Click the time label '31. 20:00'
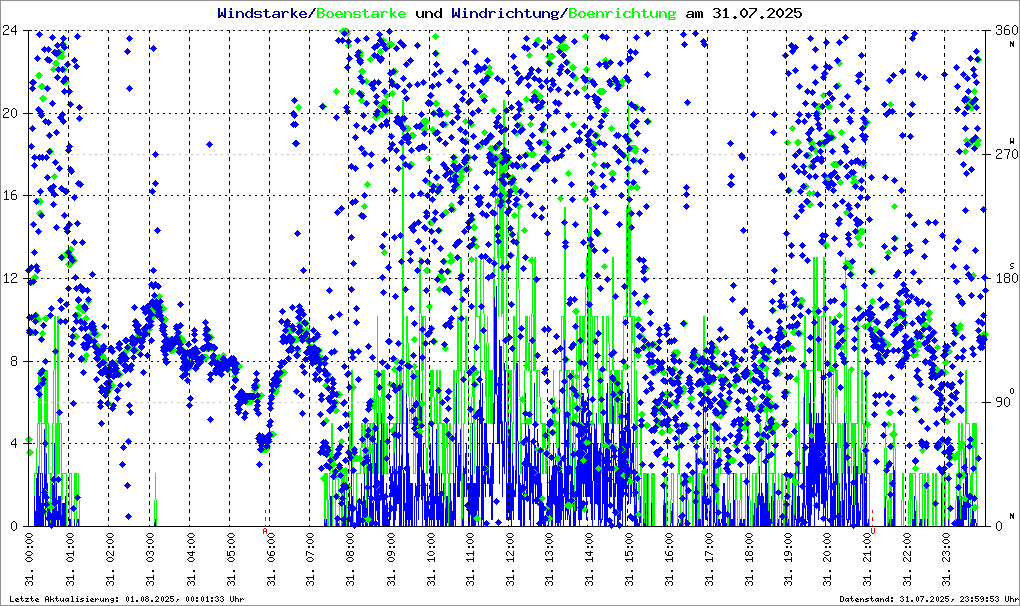The width and height of the screenshot is (1020, 606). tap(828, 559)
